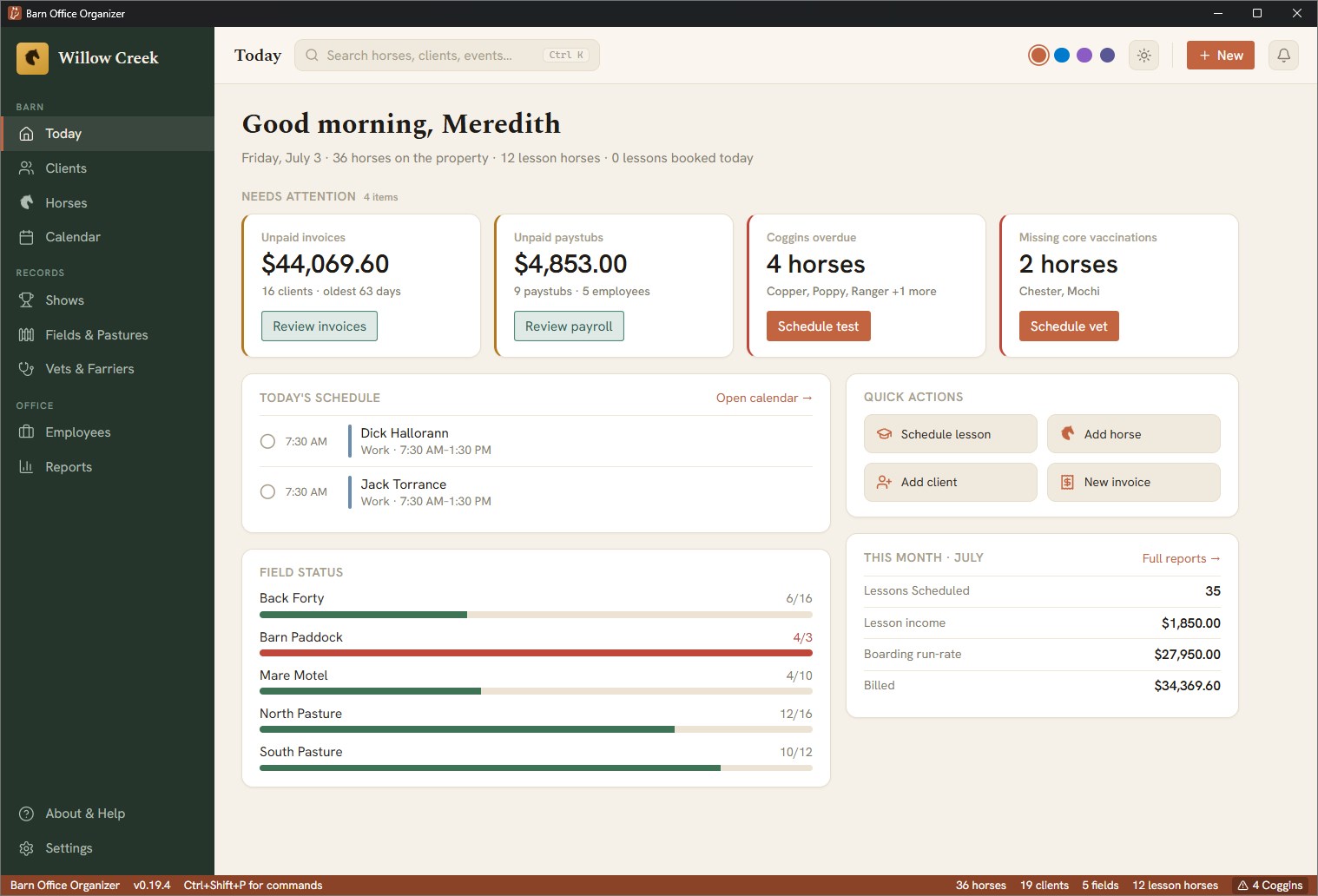Open calendar link in Today's Schedule
The width and height of the screenshot is (1318, 896).
[764, 398]
